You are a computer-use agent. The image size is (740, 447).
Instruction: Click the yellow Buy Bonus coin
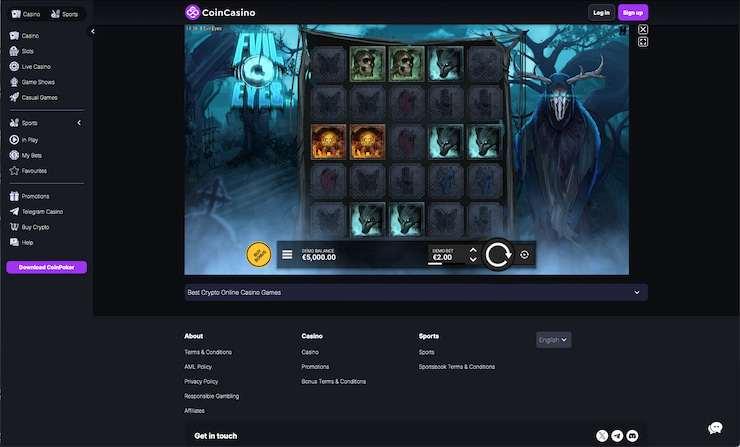[258, 255]
